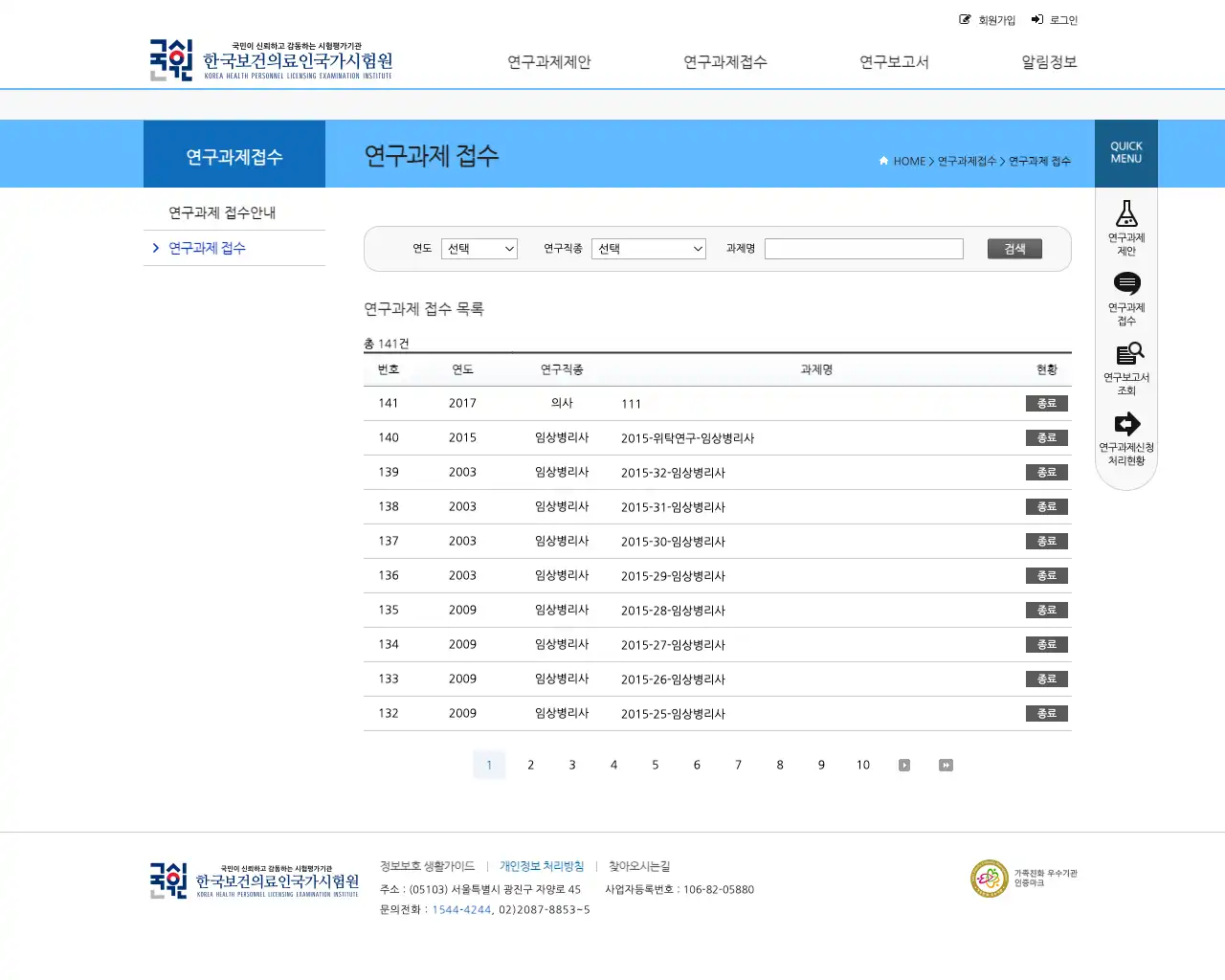Open the 연구과제 제안 flask icon in Quick Menu
Image resolution: width=1225 pixels, height=980 pixels.
[1126, 213]
